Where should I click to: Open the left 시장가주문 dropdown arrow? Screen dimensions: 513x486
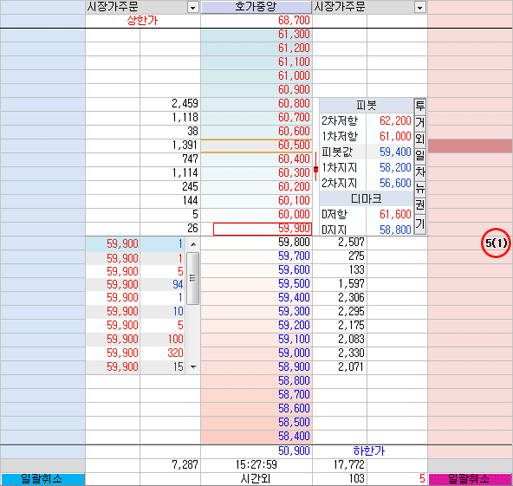193,7
